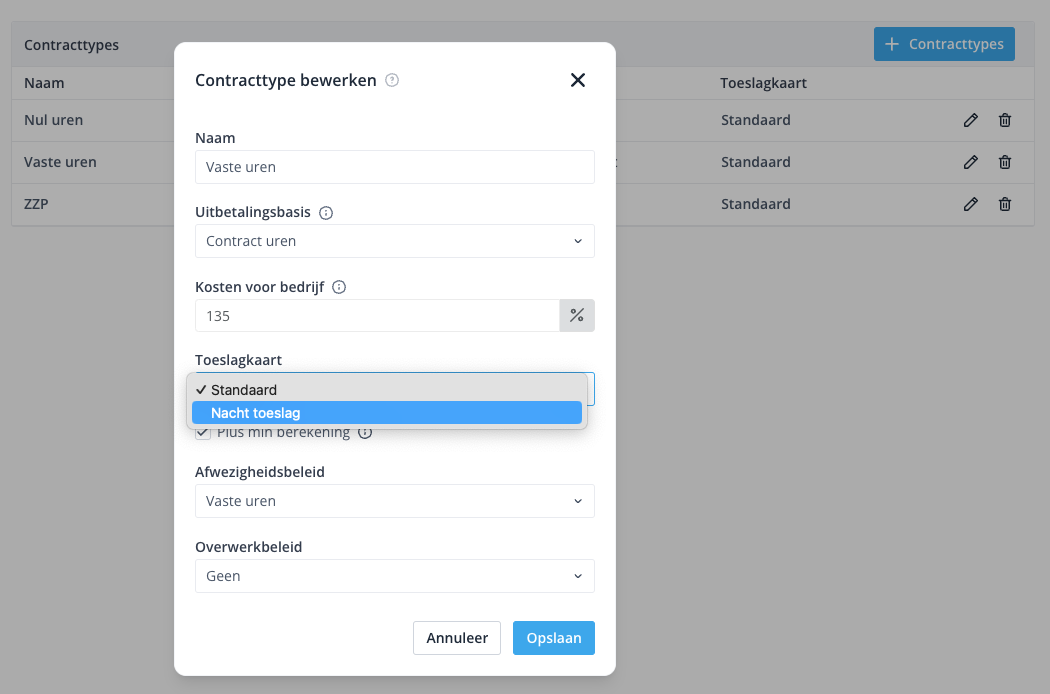Viewport: 1050px width, 694px height.
Task: Open the Uitbetalingsbasis dropdown
Action: coord(394,241)
